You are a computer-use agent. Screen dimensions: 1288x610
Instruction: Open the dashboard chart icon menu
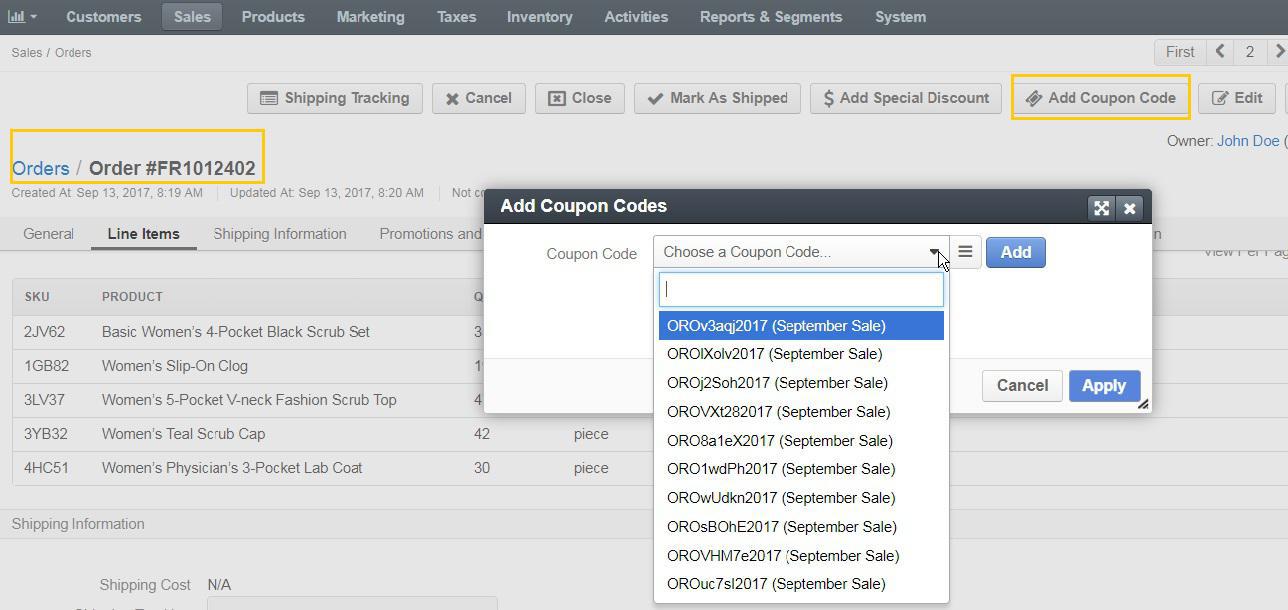[x=22, y=17]
